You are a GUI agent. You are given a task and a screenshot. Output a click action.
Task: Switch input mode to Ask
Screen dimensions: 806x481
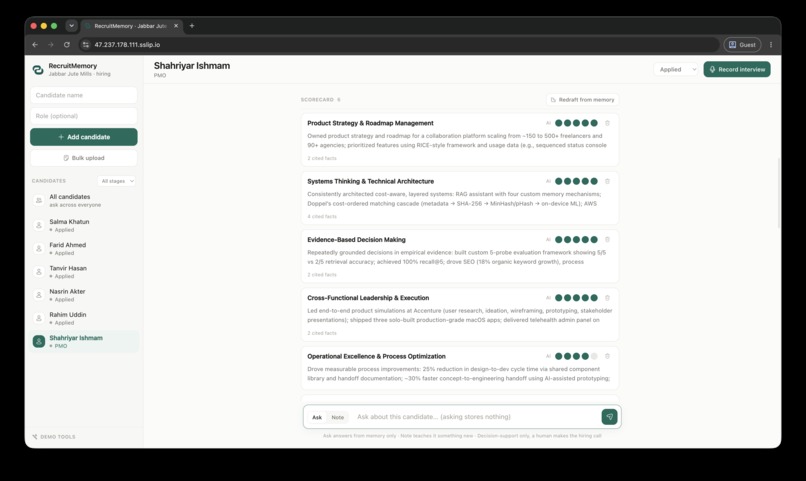[317, 417]
